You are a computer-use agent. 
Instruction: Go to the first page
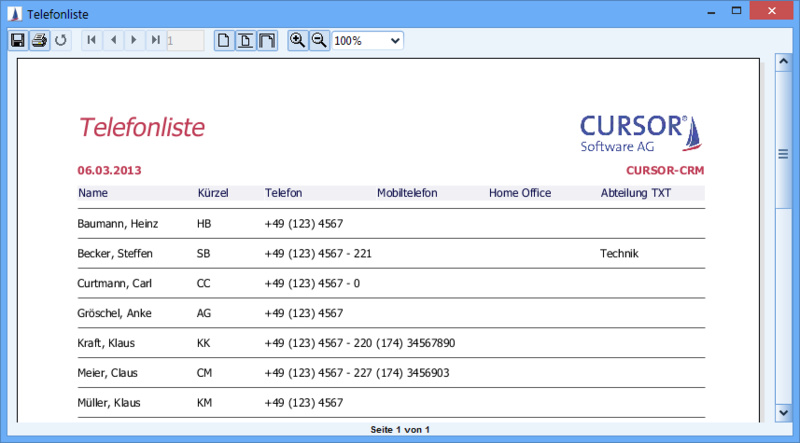[x=91, y=41]
